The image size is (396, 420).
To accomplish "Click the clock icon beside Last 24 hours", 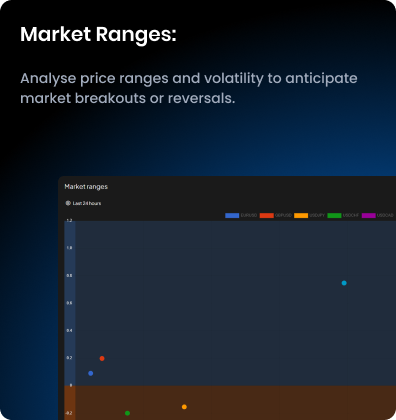I will point(68,203).
